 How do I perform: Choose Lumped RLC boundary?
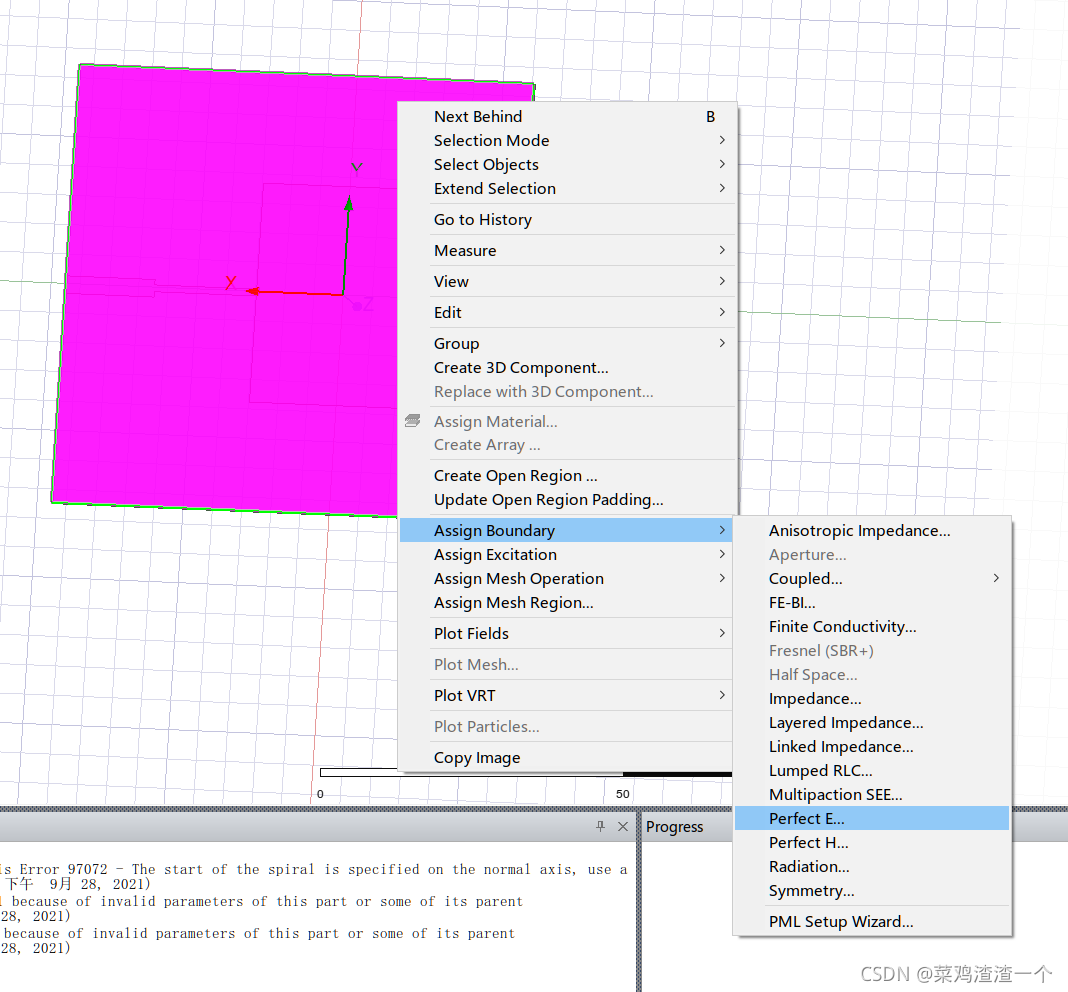point(872,771)
